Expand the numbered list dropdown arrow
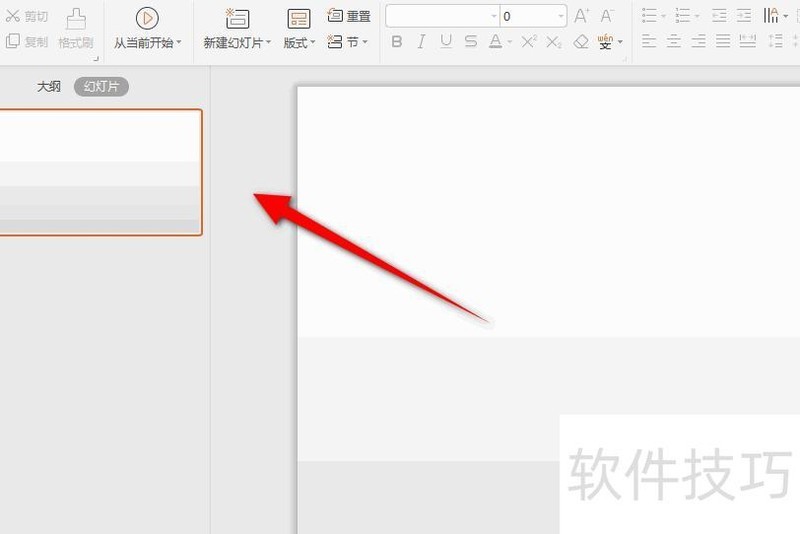Viewport: 800px width, 534px height. click(697, 16)
